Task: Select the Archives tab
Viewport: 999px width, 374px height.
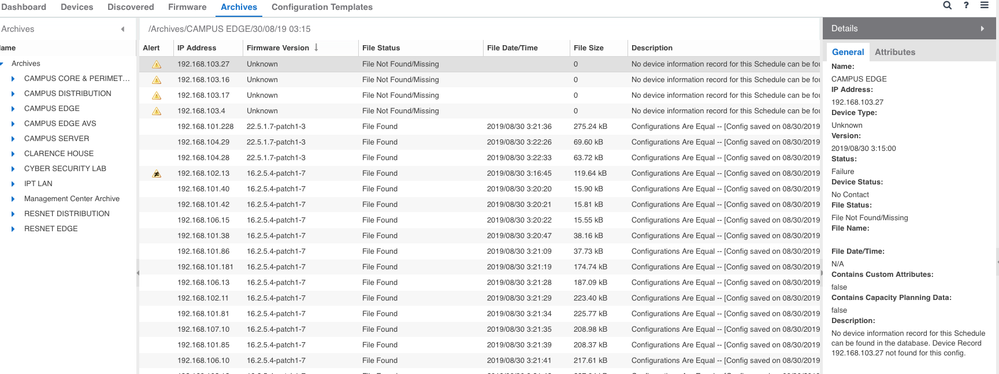Action: coord(239,7)
